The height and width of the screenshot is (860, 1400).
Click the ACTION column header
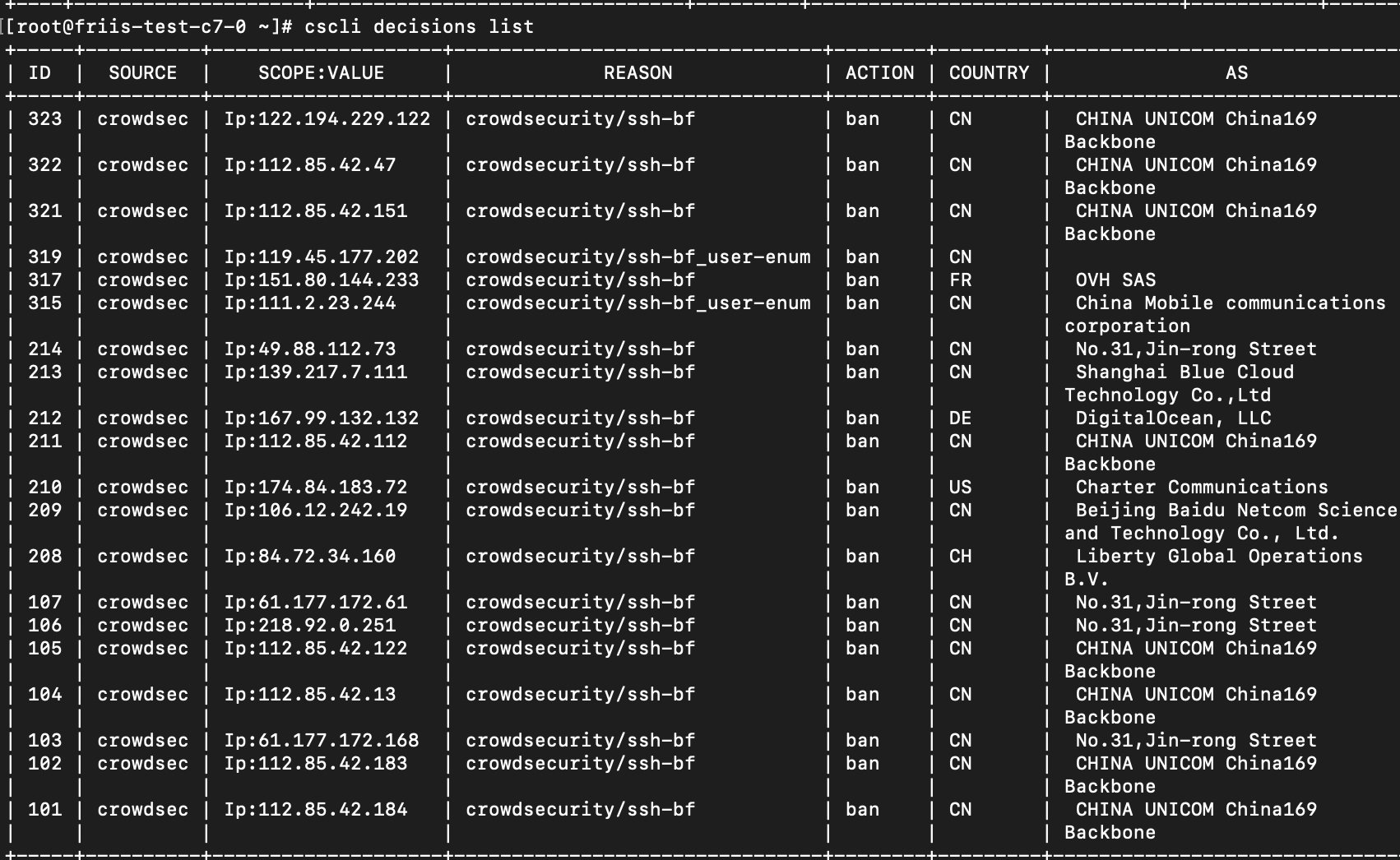tap(879, 73)
